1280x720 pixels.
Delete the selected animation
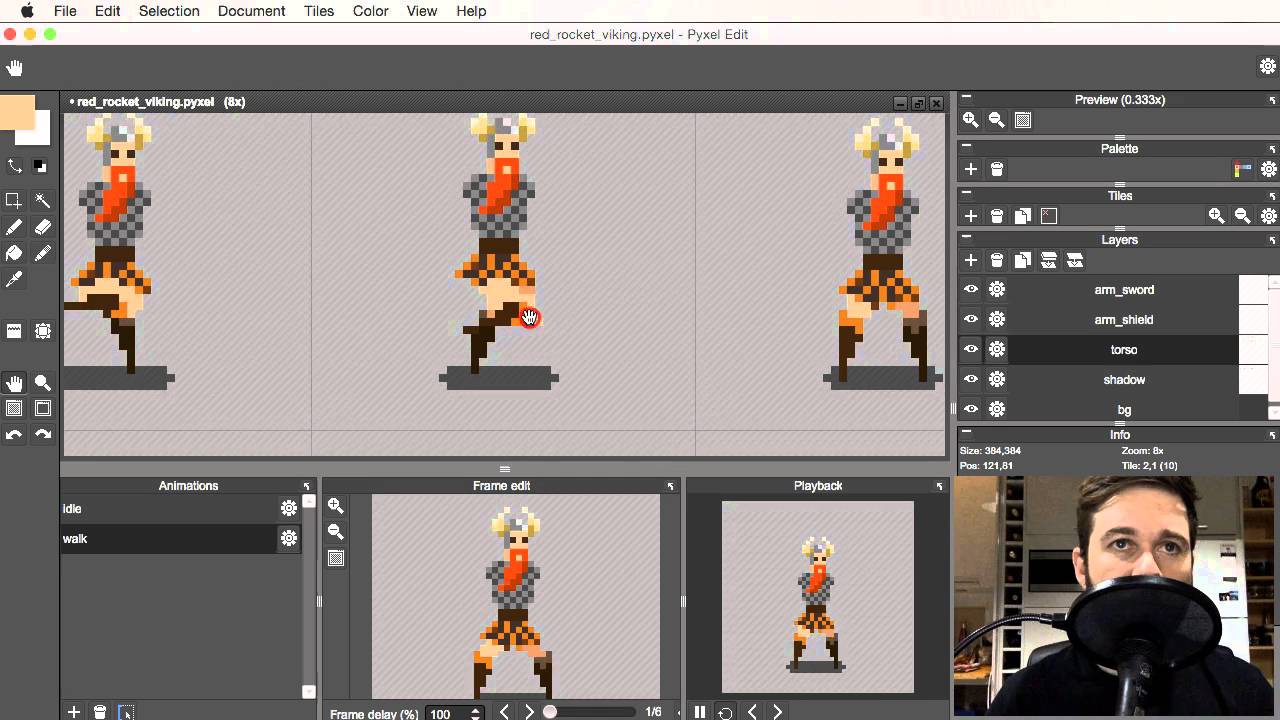(x=100, y=712)
